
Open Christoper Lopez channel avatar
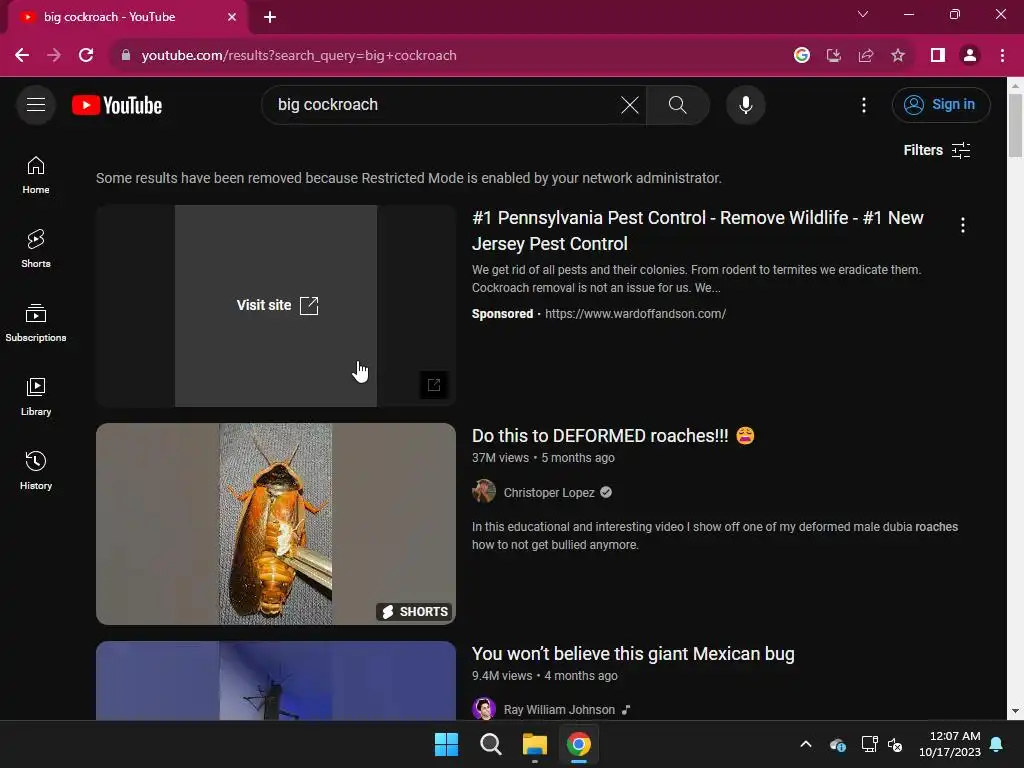coord(484,492)
